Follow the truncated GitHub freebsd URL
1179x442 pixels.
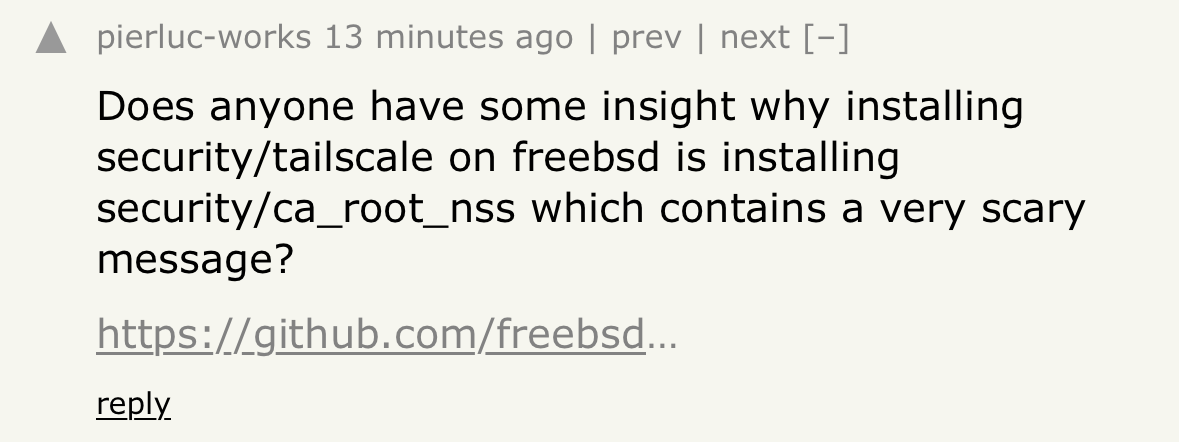387,334
